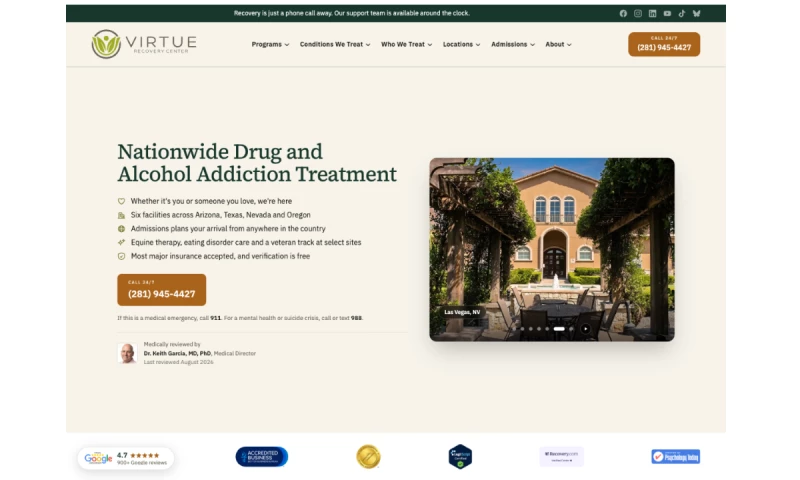800x480 pixels.
Task: Click 'Whether it's you or someone you love' text
Action: (x=211, y=201)
